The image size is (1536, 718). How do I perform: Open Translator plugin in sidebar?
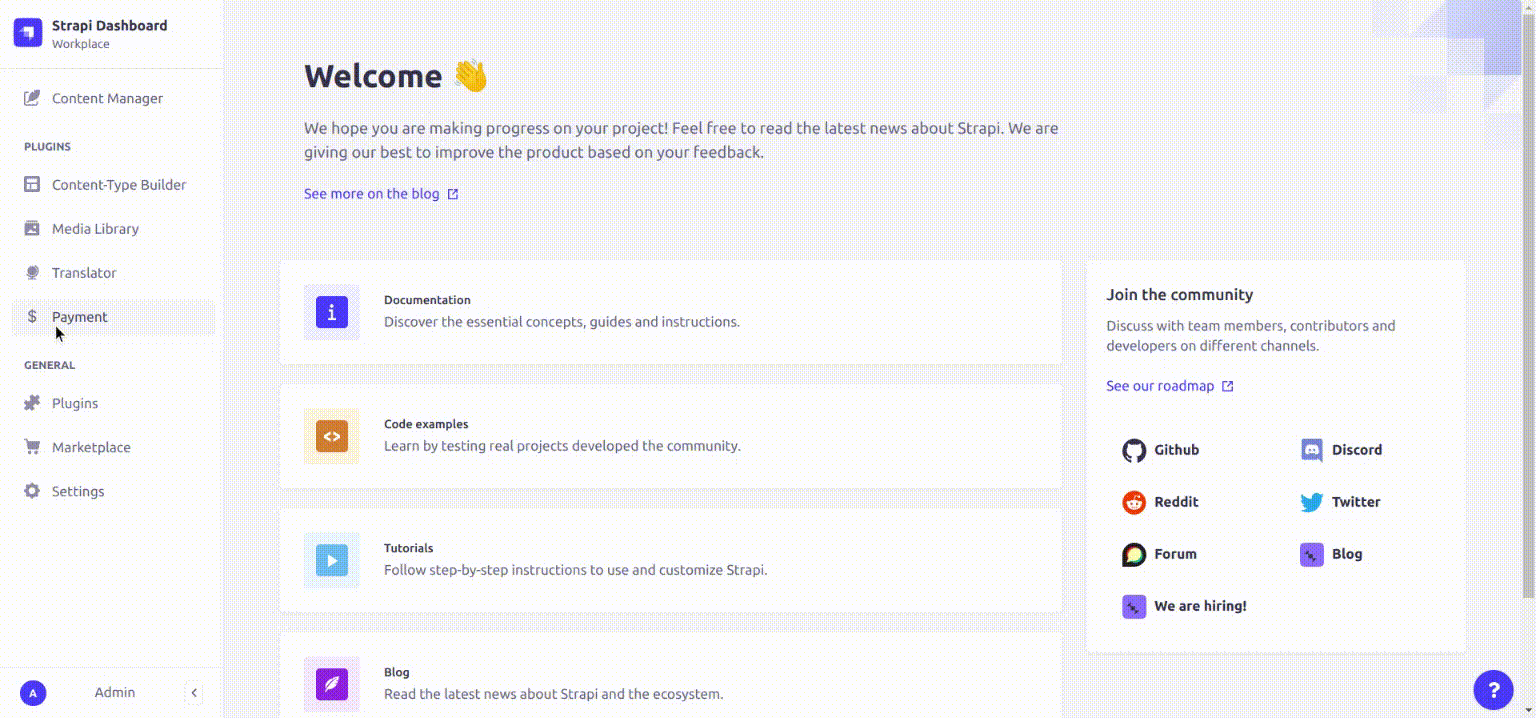(x=113, y=273)
